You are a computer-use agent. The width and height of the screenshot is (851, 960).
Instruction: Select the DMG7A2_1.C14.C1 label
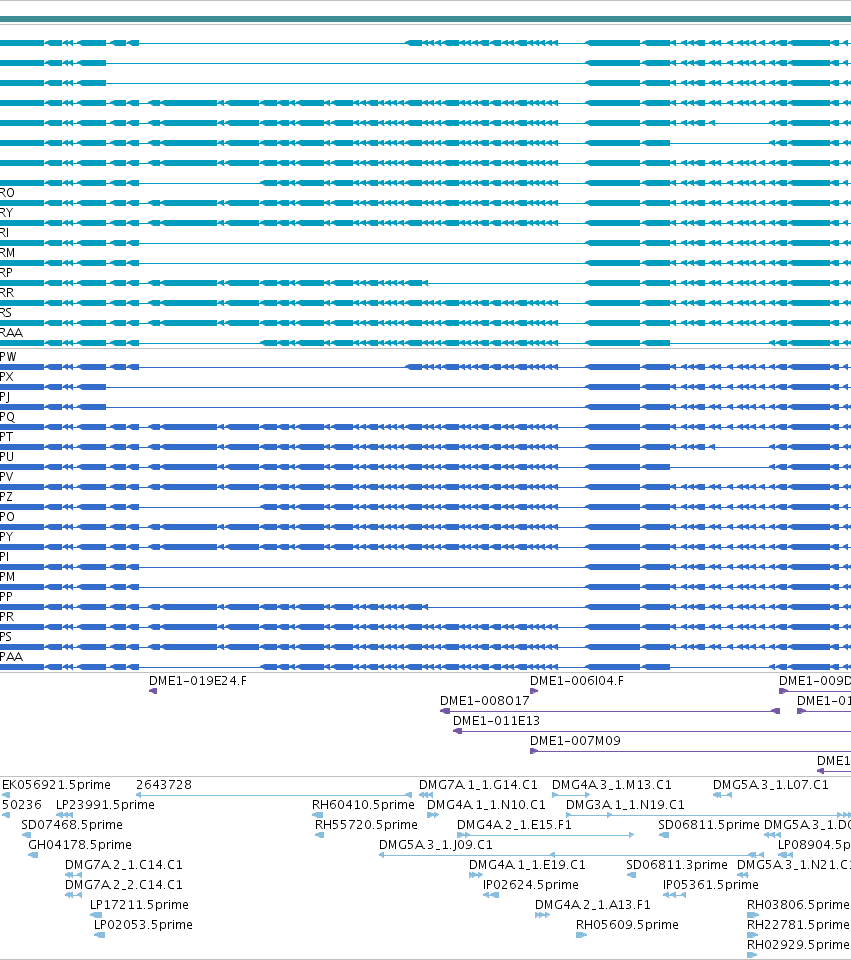[x=124, y=866]
